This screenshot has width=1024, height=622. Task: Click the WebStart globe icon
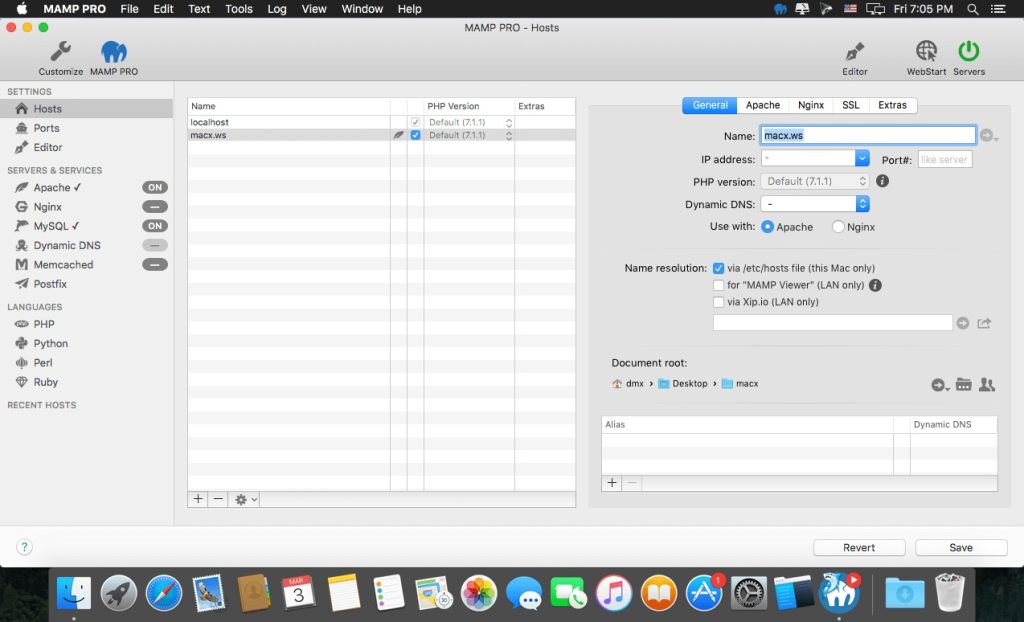926,53
